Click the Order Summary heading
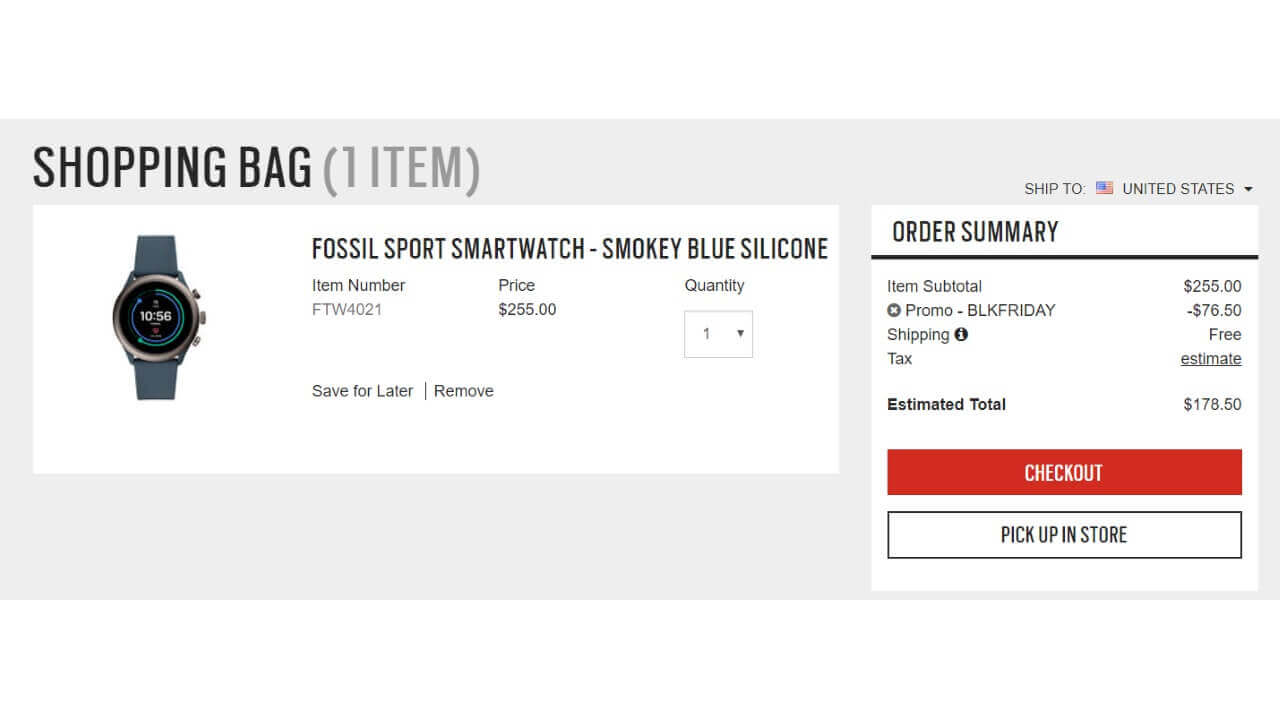The width and height of the screenshot is (1280, 720). pos(975,232)
